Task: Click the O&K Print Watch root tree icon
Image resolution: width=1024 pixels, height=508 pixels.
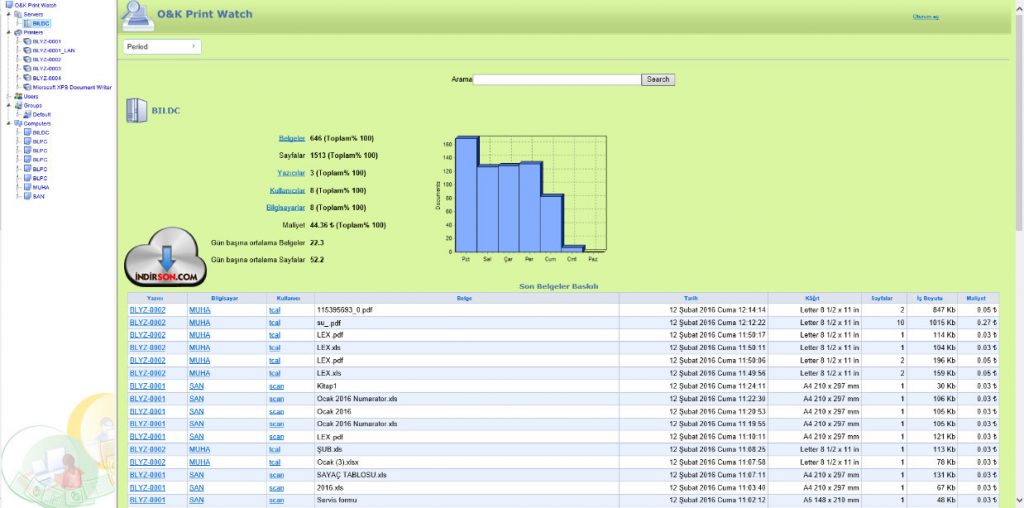Action: point(9,5)
